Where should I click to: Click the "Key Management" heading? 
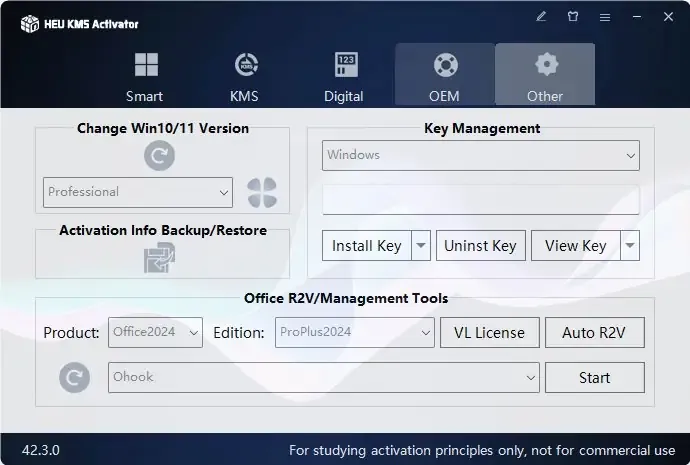482,128
